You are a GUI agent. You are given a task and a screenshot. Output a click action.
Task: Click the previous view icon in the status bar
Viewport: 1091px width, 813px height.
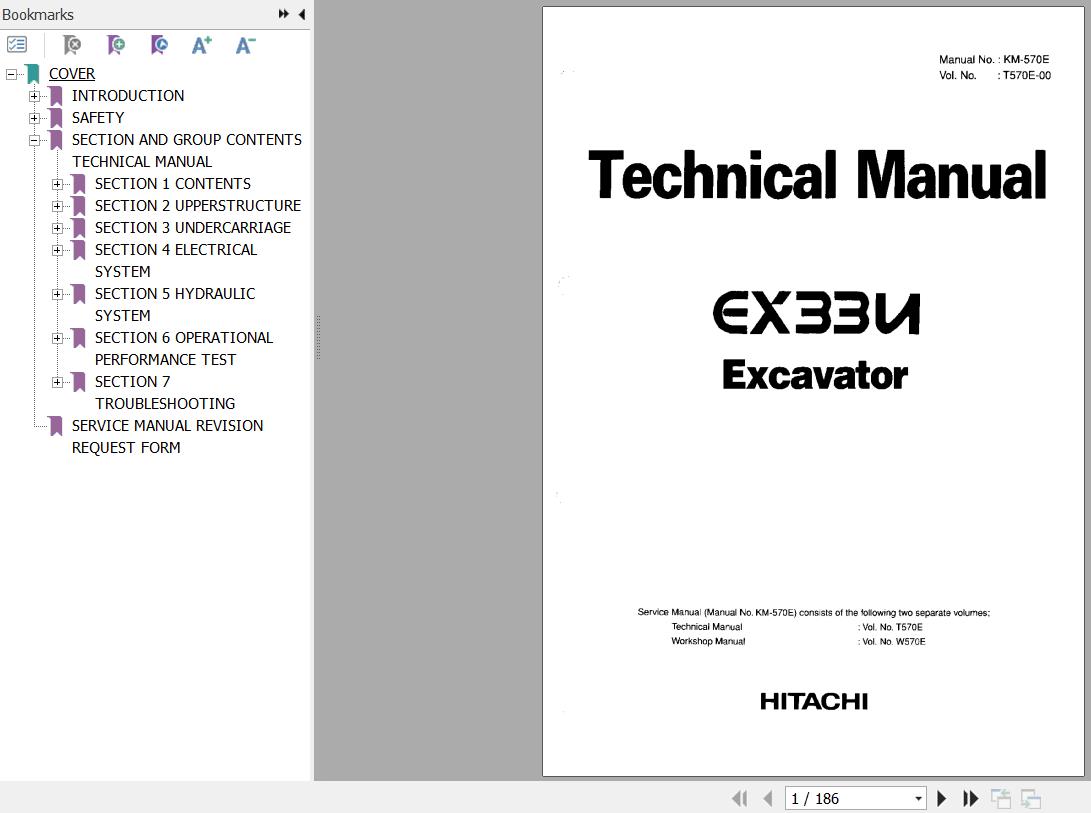[1001, 798]
